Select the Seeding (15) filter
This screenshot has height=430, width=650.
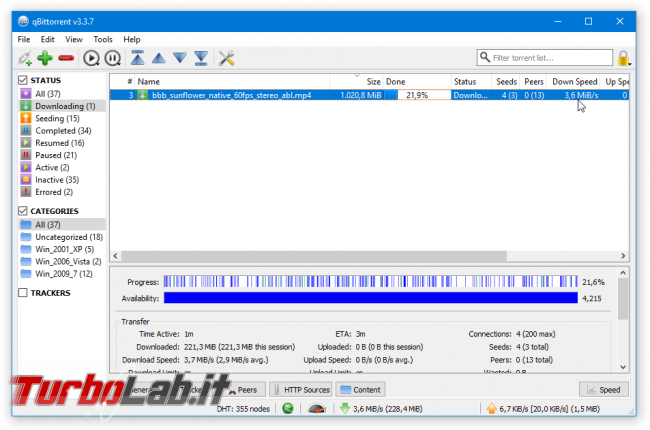62,118
